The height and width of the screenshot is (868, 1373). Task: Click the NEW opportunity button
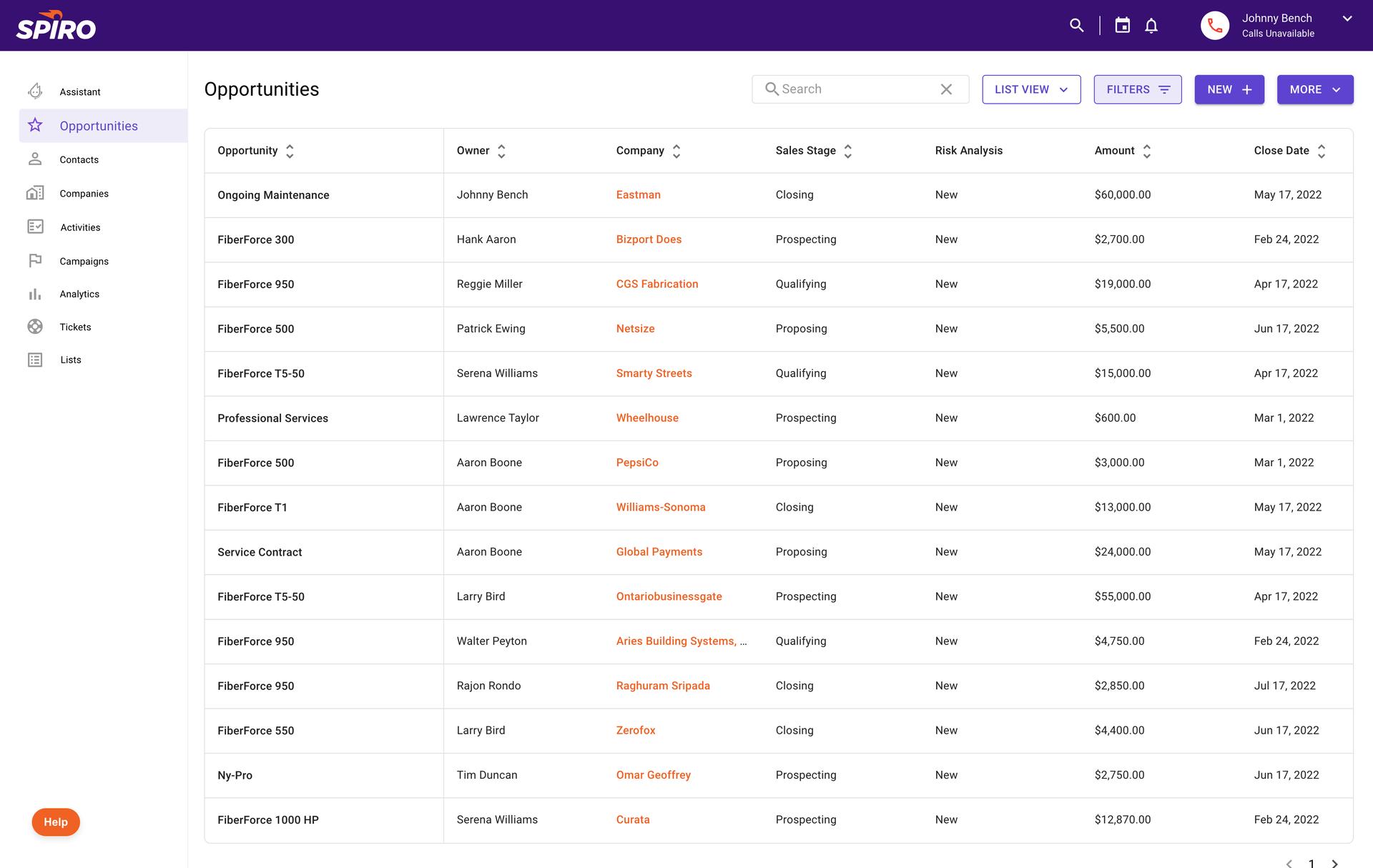[x=1229, y=89]
